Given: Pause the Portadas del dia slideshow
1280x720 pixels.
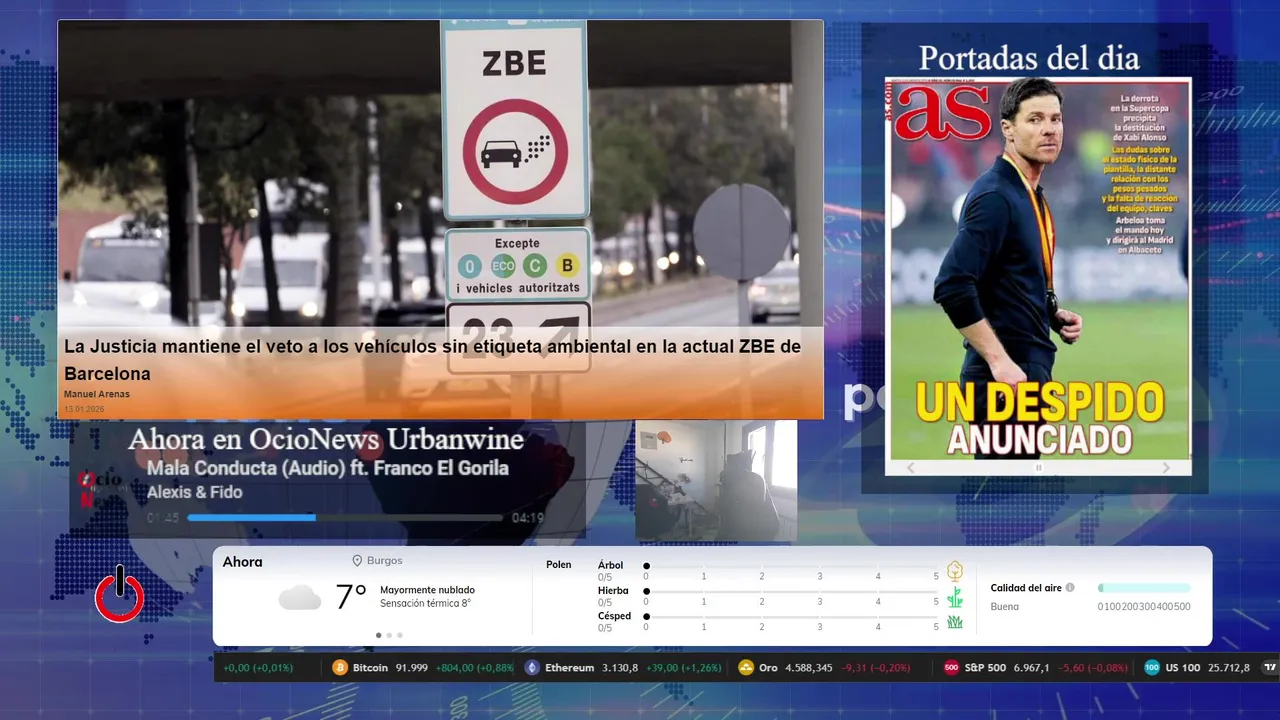Looking at the screenshot, I should 1038,468.
